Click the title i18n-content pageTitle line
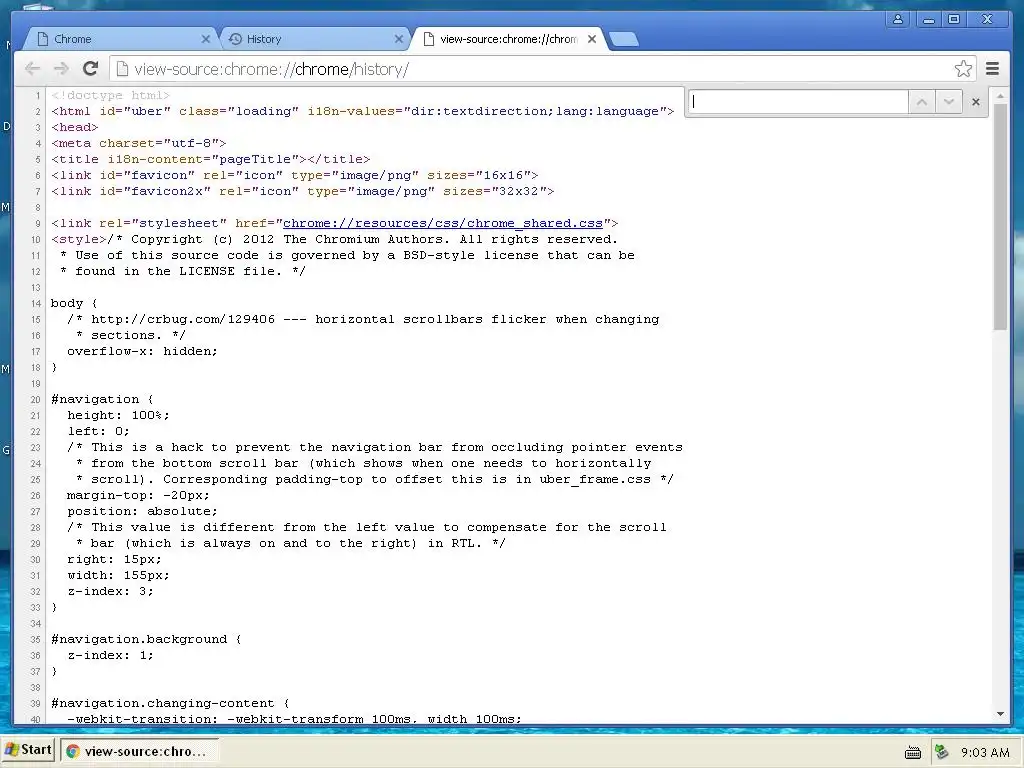The image size is (1024, 768). 210,159
